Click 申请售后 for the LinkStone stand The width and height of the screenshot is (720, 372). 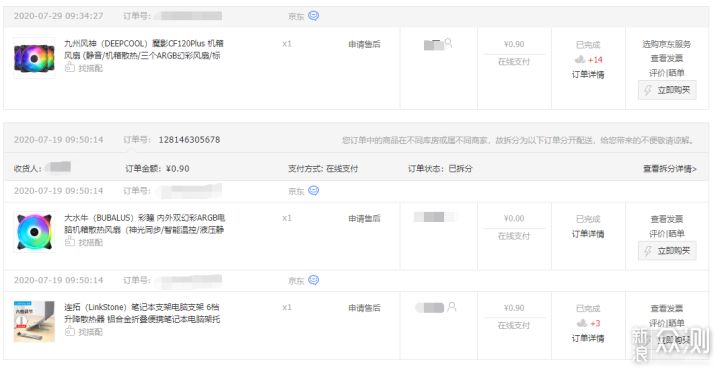(364, 308)
